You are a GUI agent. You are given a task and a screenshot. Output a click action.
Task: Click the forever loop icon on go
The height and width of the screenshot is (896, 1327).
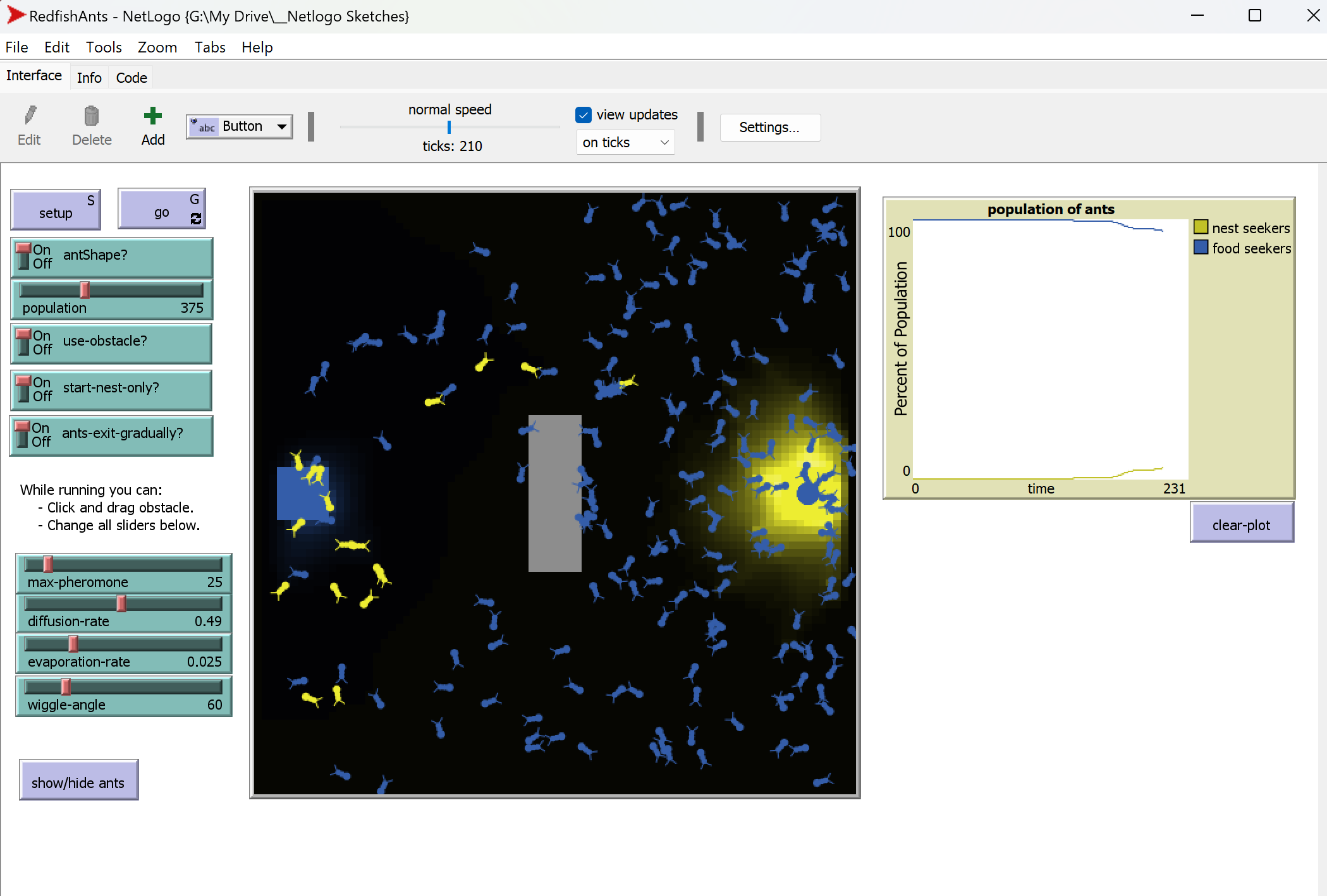point(196,219)
